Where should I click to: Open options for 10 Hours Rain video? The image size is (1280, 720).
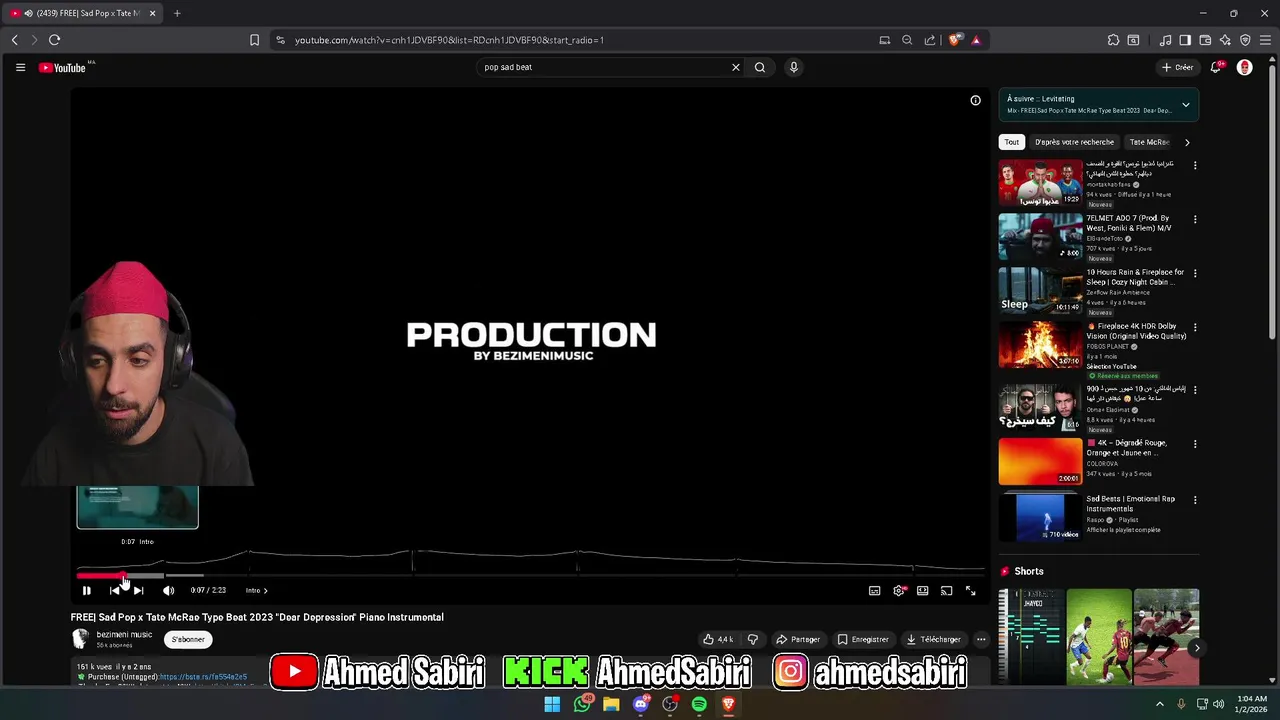coord(1194,273)
